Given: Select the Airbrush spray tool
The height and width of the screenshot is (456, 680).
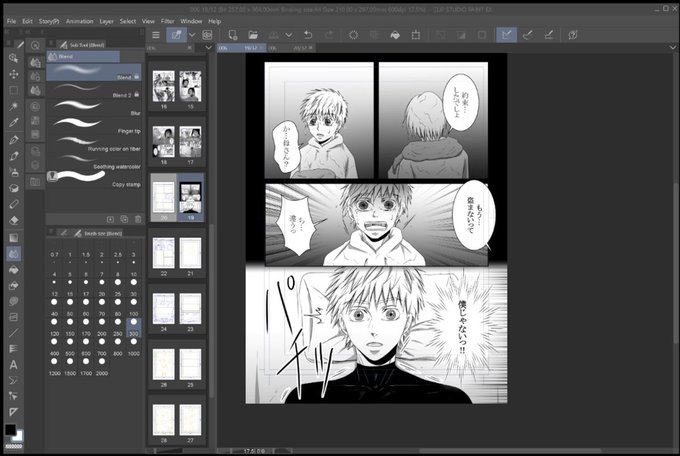Looking at the screenshot, I should click(x=13, y=172).
